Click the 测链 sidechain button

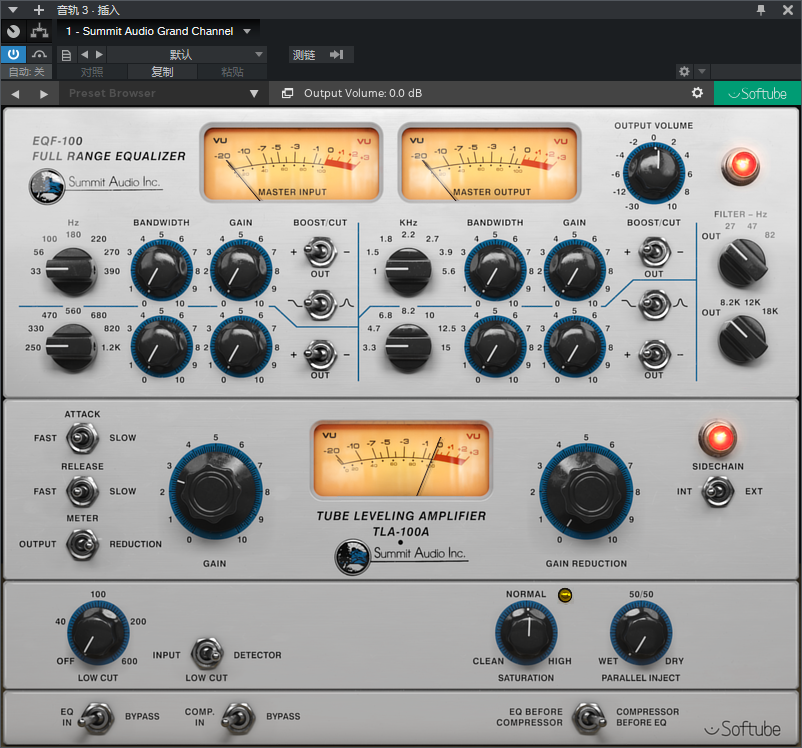[321, 55]
